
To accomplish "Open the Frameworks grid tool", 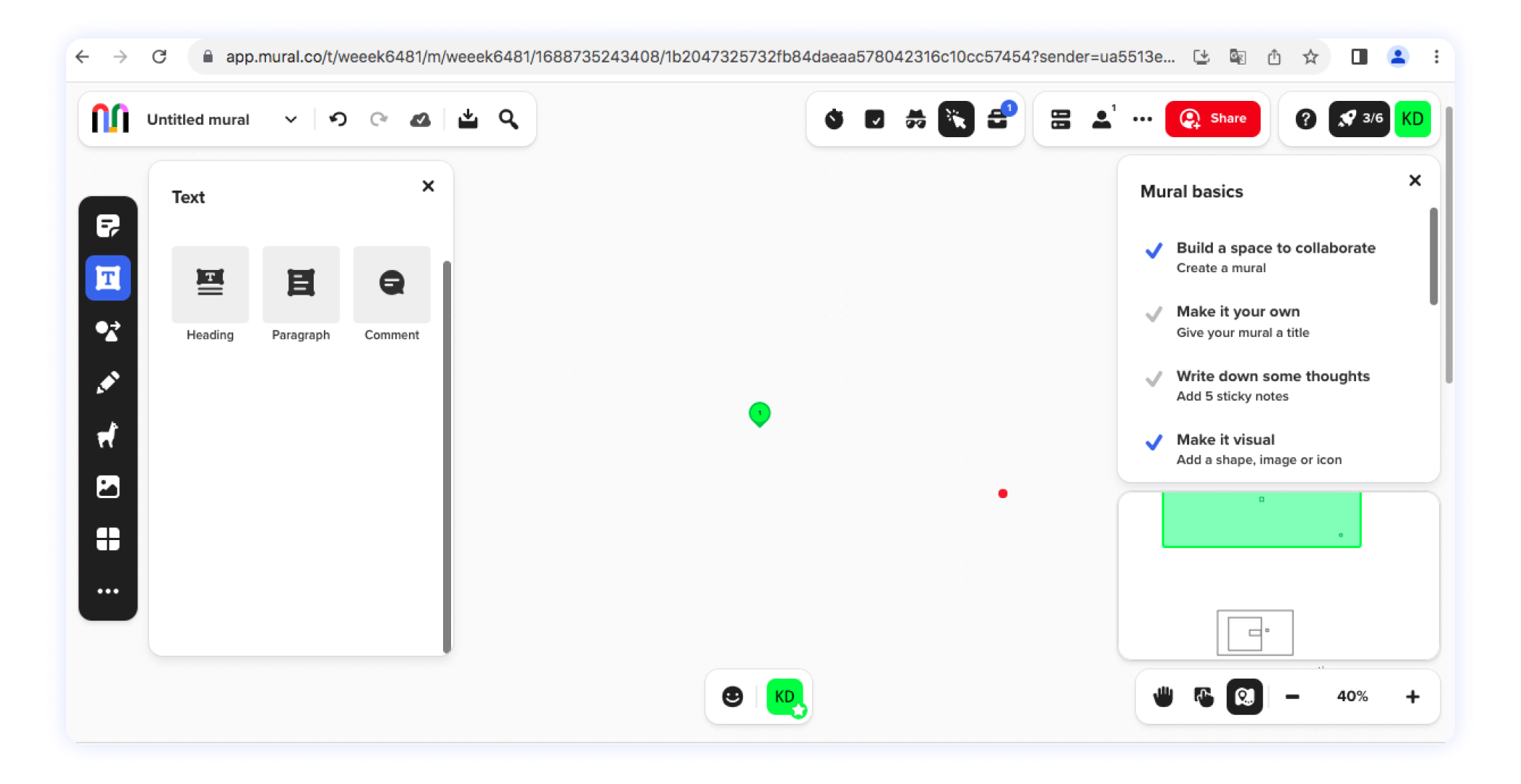I will click(108, 539).
